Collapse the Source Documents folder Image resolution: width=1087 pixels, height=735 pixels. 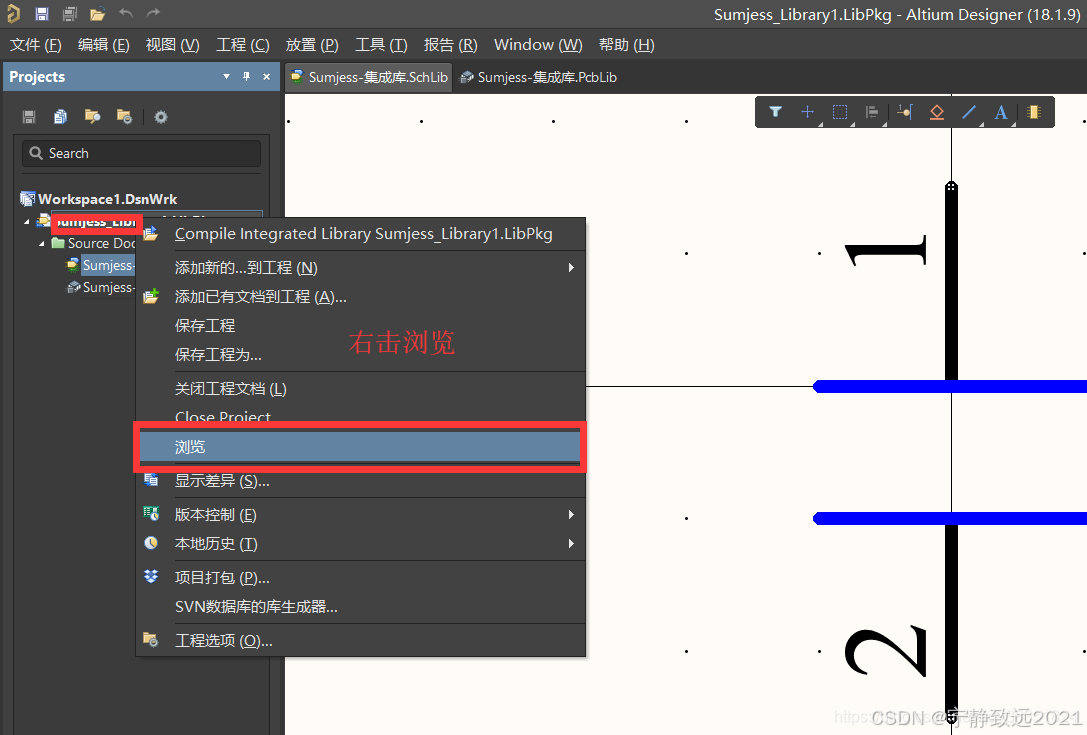(x=42, y=243)
